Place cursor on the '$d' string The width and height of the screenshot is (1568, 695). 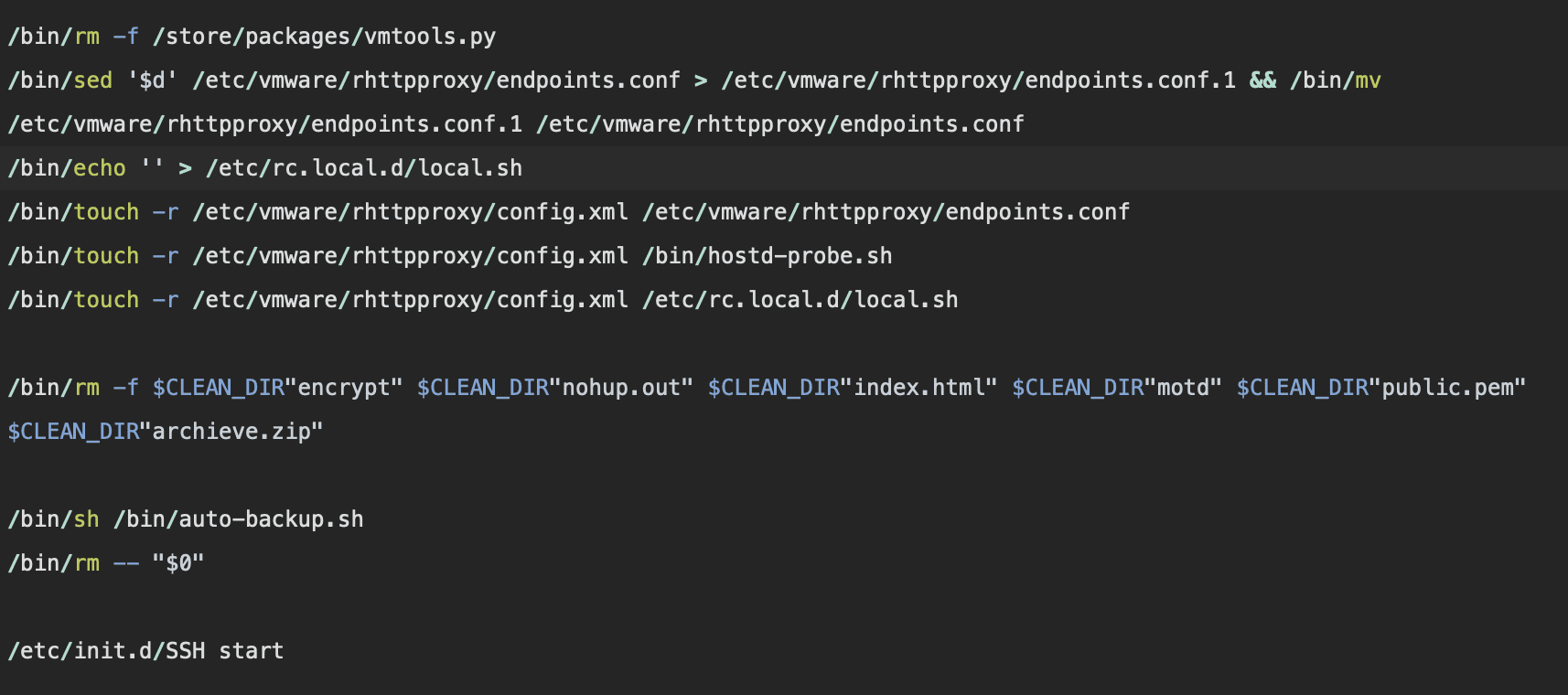pyautogui.click(x=152, y=80)
